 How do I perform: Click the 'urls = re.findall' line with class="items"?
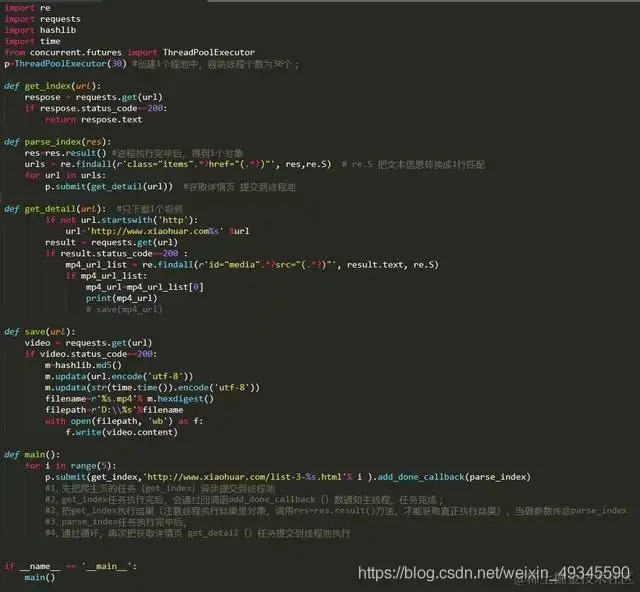pos(178,164)
